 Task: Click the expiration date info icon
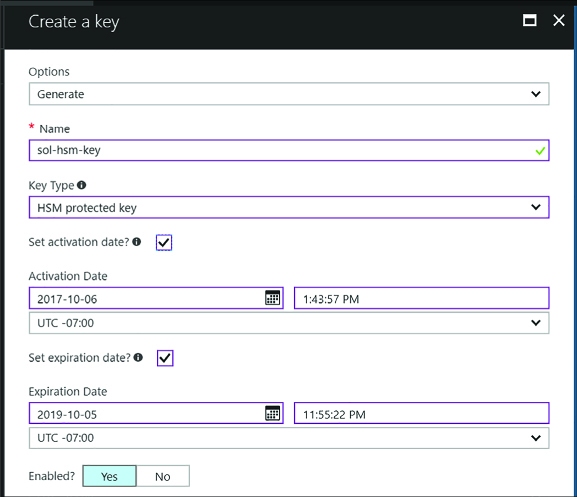[138, 357]
